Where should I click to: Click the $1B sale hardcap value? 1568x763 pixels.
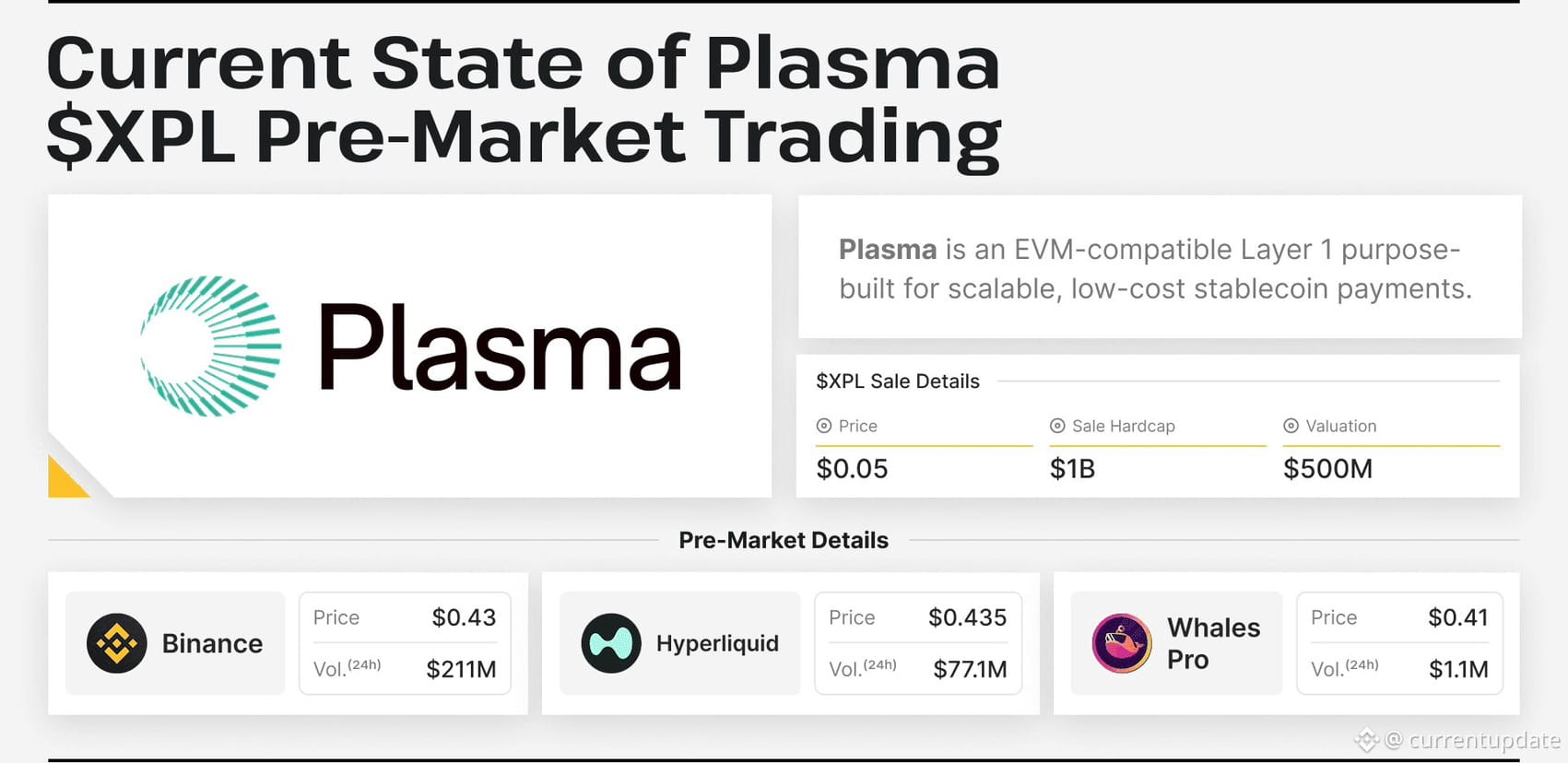coord(1072,469)
